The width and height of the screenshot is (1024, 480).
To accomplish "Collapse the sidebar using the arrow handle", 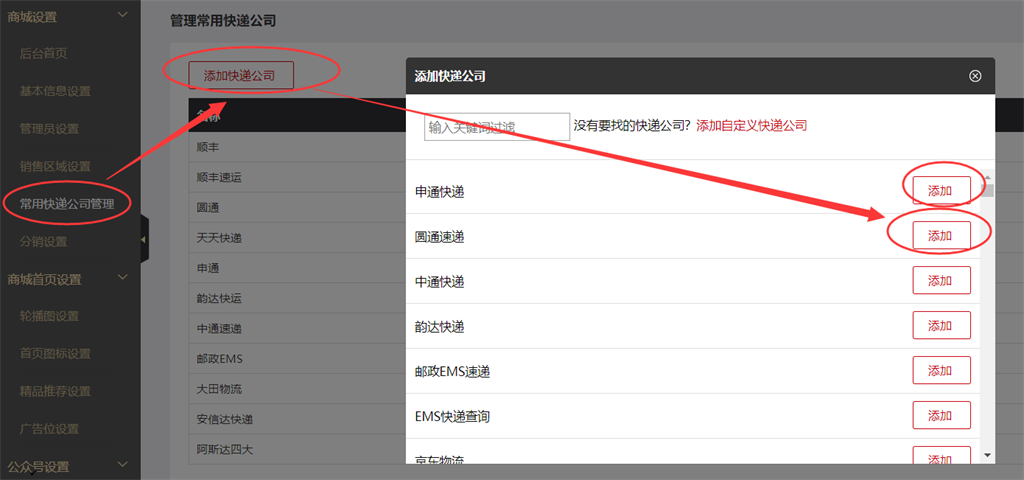I will pyautogui.click(x=144, y=240).
